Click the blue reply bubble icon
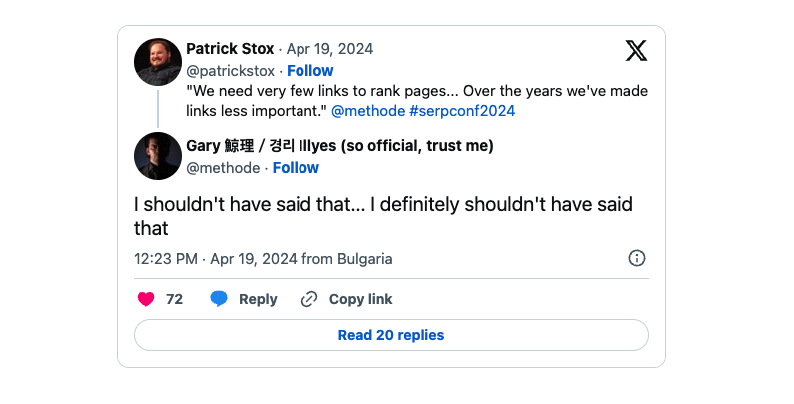794x404 pixels. click(x=219, y=299)
